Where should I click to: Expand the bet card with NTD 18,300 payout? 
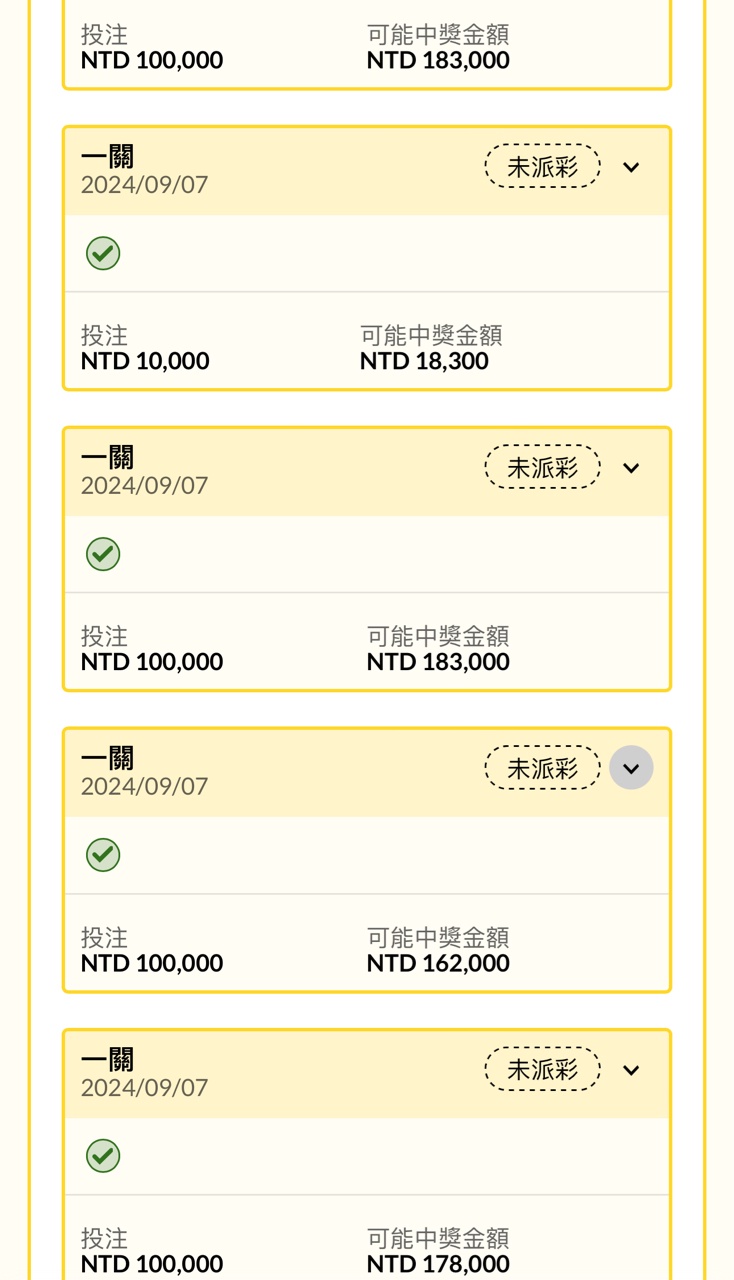click(631, 167)
